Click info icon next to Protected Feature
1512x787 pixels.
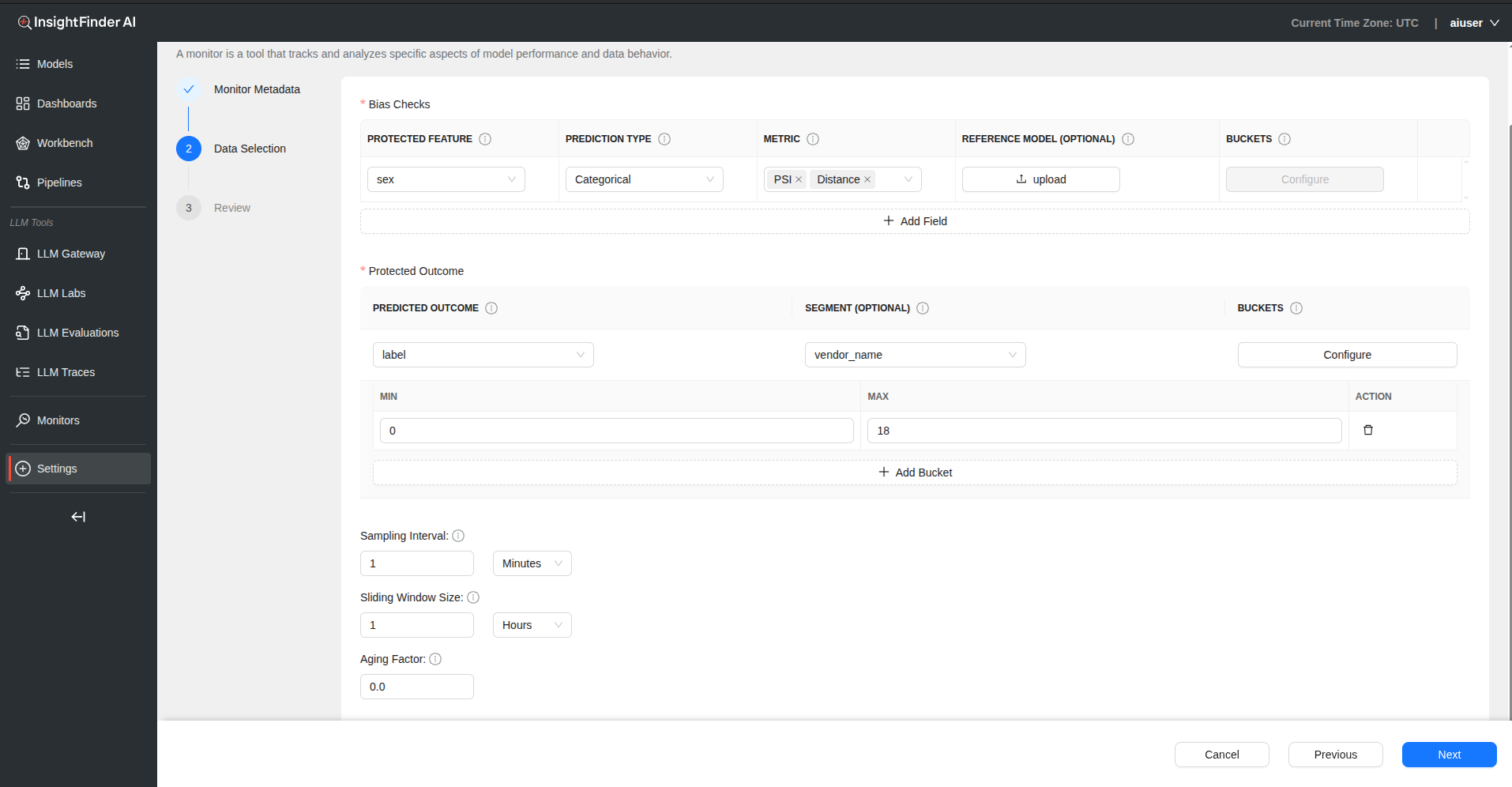click(x=485, y=139)
